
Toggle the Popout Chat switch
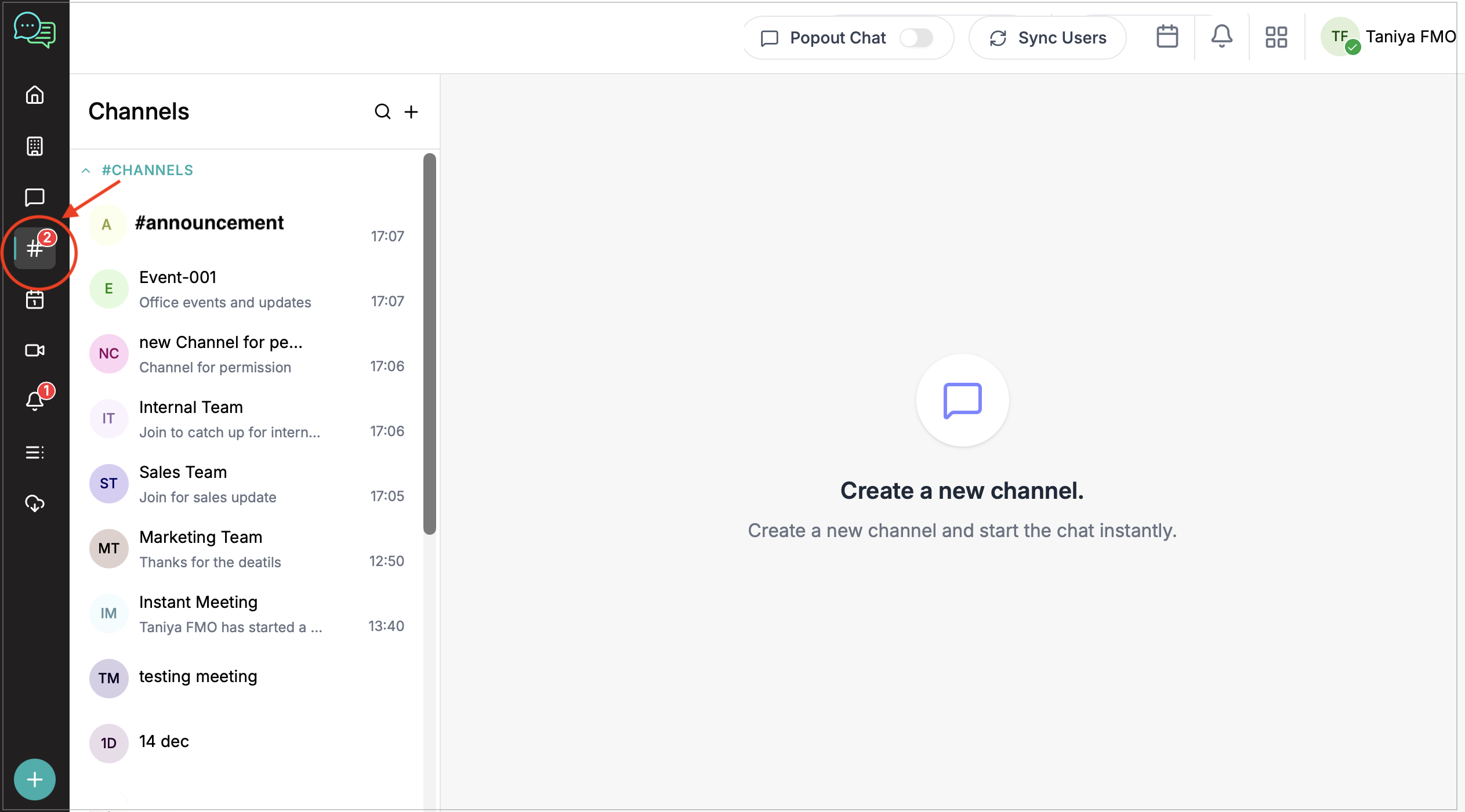916,38
